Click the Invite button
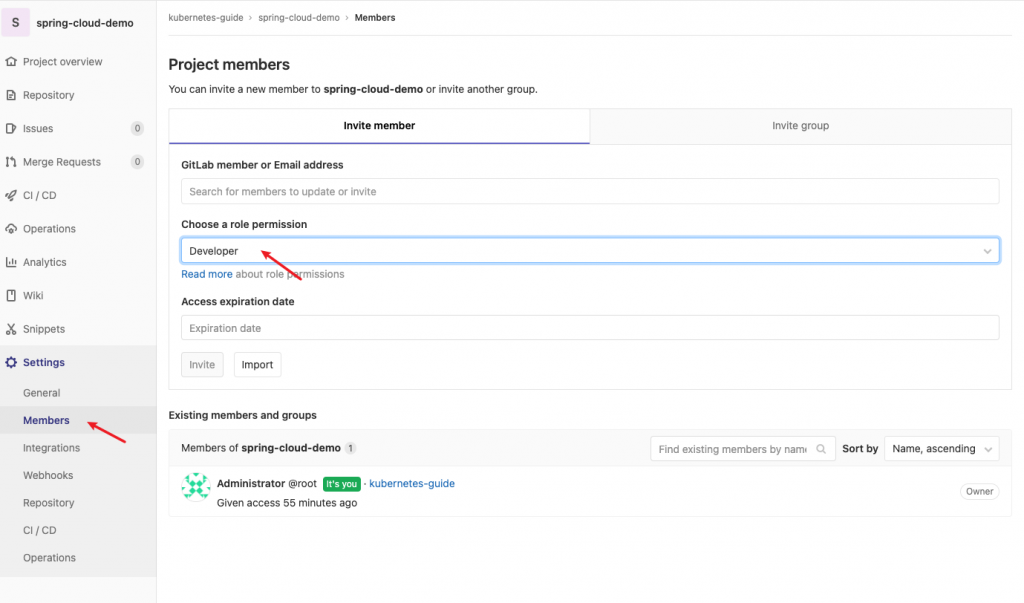 [x=202, y=365]
